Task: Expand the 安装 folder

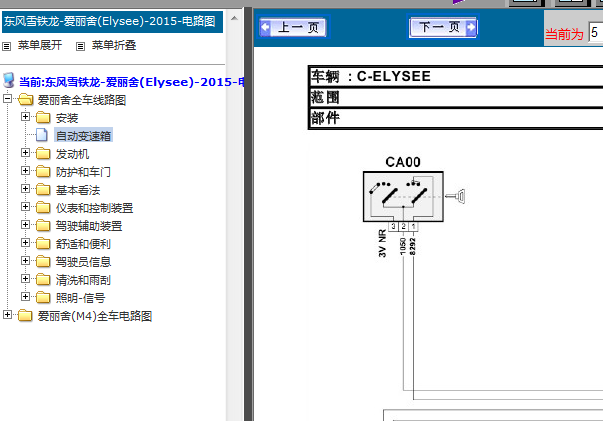Action: pyautogui.click(x=25, y=116)
